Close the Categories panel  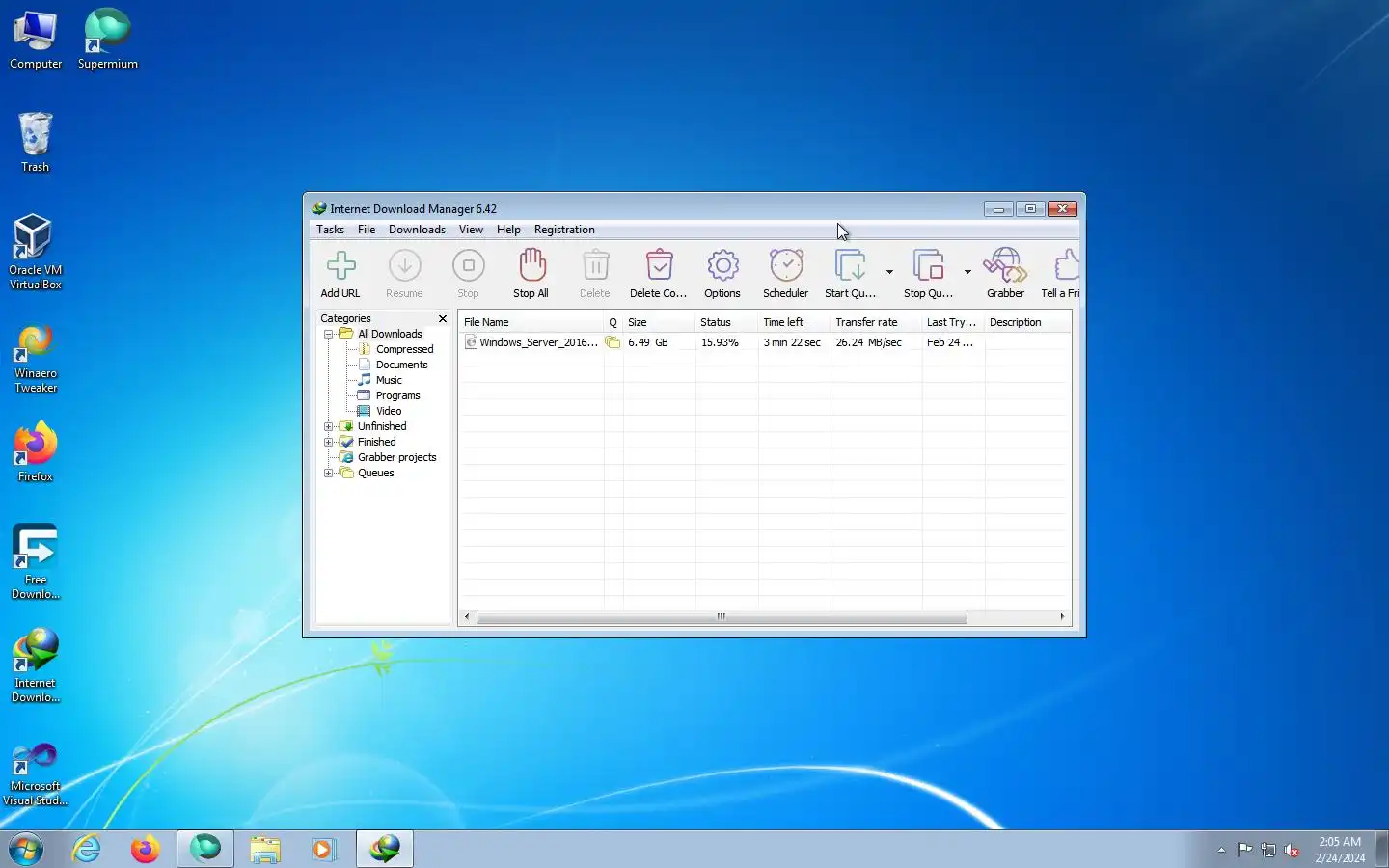pyautogui.click(x=443, y=318)
